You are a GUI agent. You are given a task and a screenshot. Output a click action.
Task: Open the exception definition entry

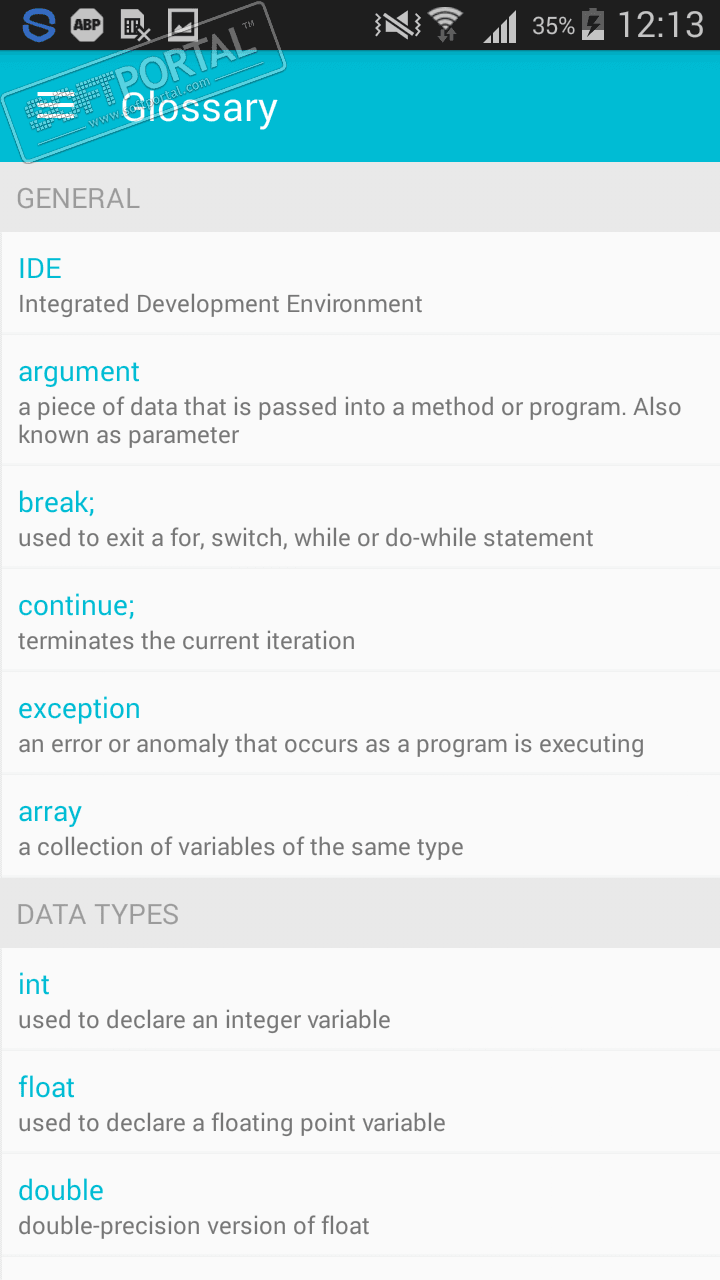360,724
